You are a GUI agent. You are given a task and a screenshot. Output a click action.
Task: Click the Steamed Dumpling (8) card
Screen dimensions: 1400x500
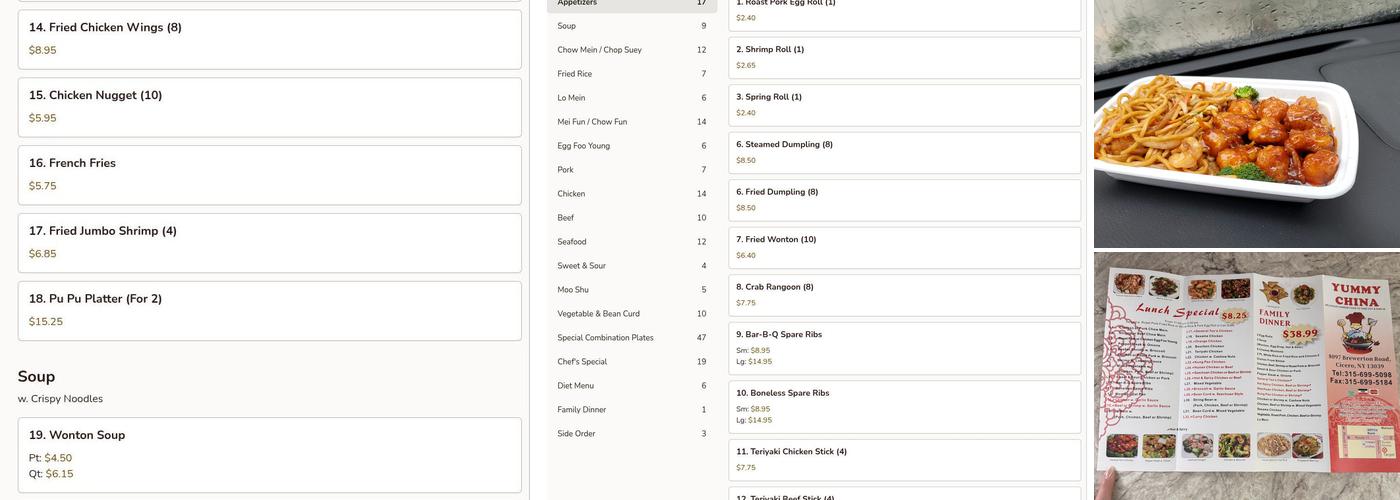pos(904,152)
